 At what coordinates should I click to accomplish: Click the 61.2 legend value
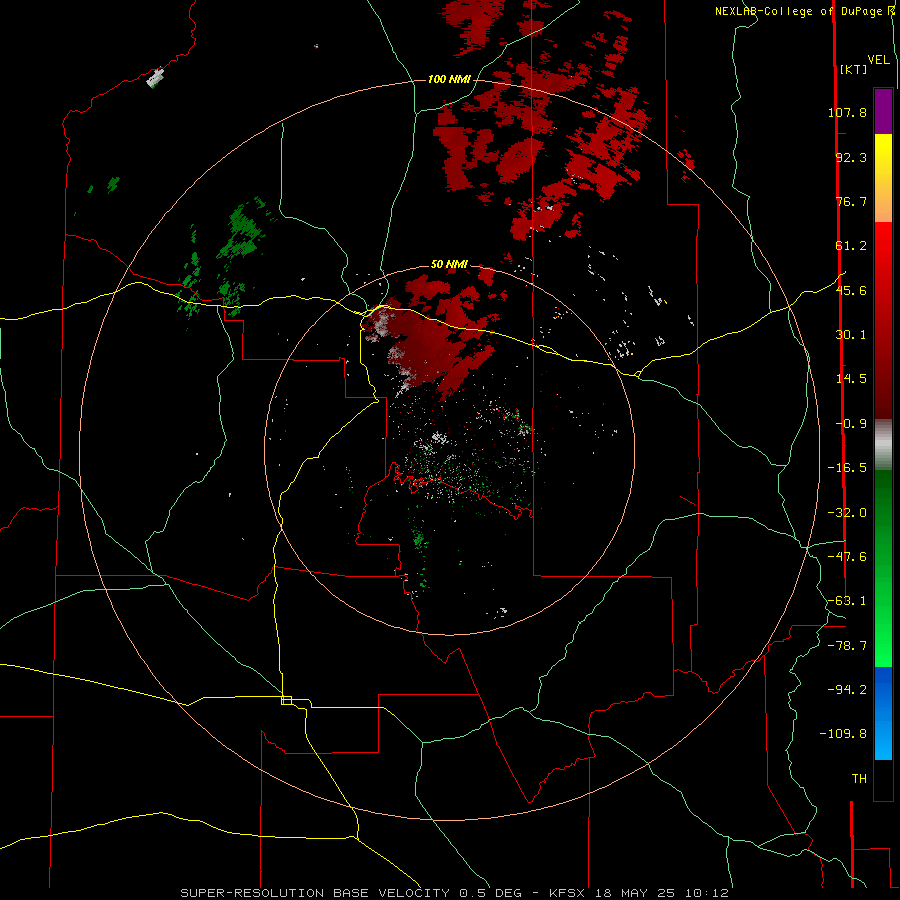(x=851, y=246)
